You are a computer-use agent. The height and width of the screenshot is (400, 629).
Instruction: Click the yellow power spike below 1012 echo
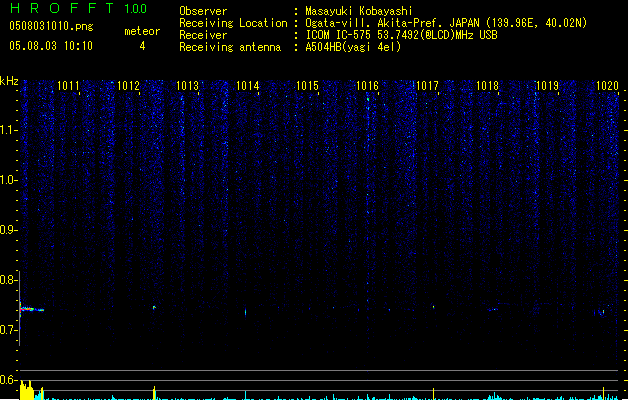click(154, 393)
